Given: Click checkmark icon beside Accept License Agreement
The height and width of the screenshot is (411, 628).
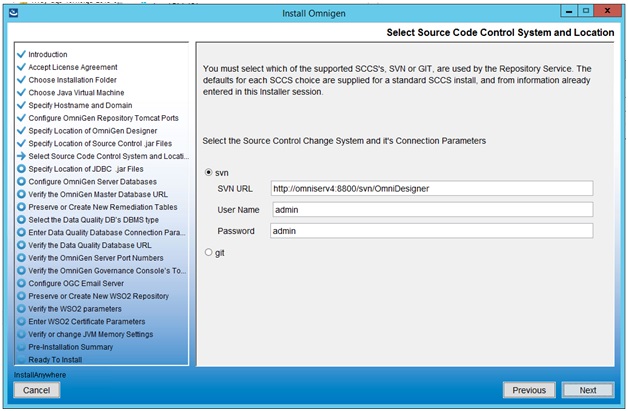Looking at the screenshot, I should point(22,67).
